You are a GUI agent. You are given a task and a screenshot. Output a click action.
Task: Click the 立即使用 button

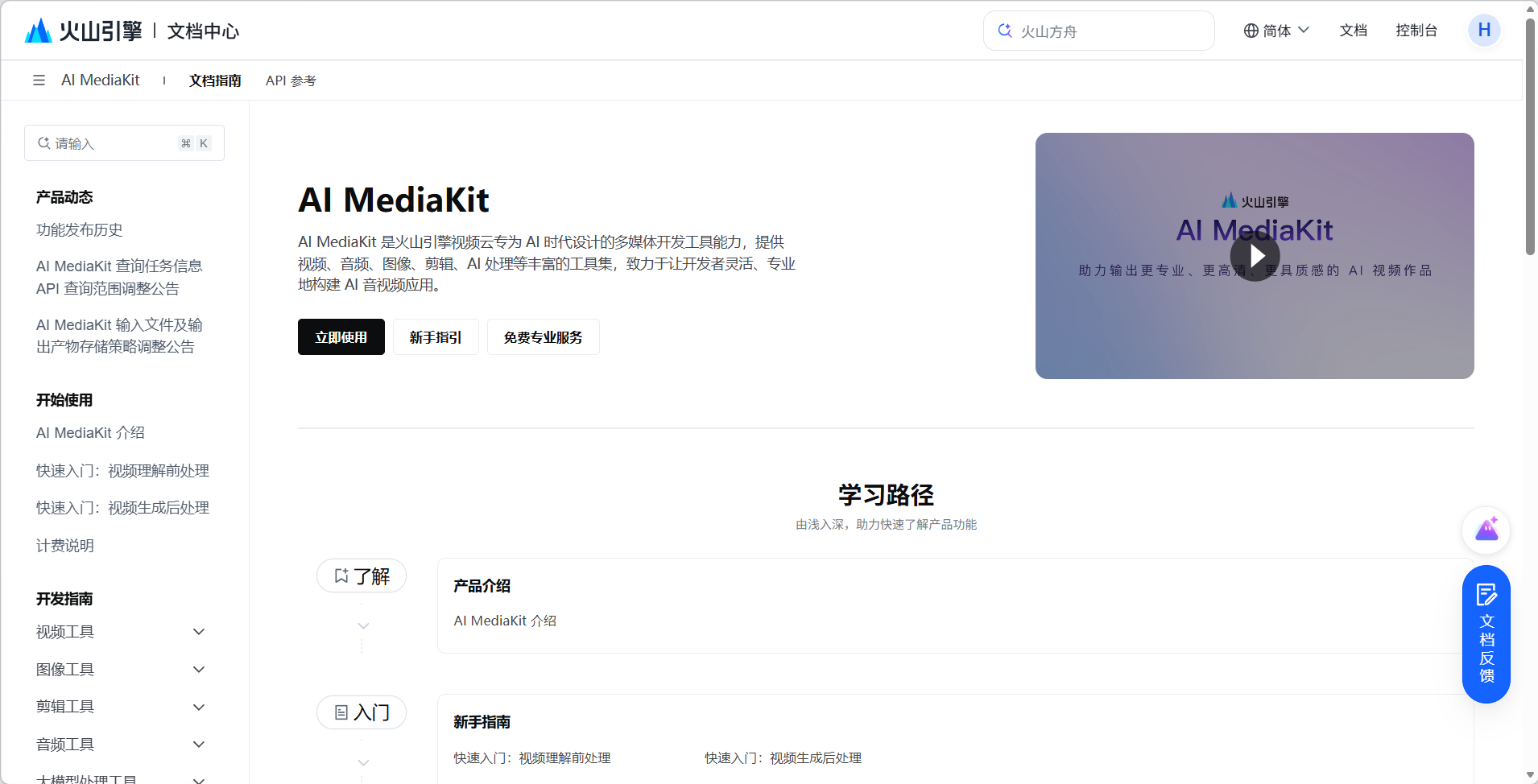point(341,336)
